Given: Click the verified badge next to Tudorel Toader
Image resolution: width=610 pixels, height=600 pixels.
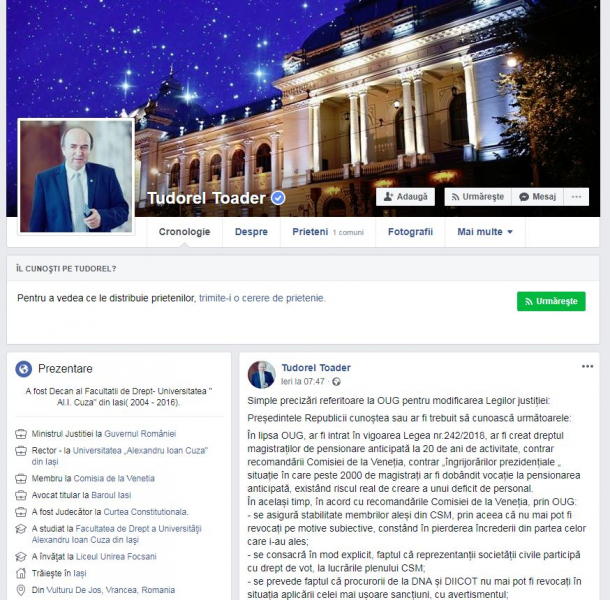Looking at the screenshot, I should (x=278, y=198).
